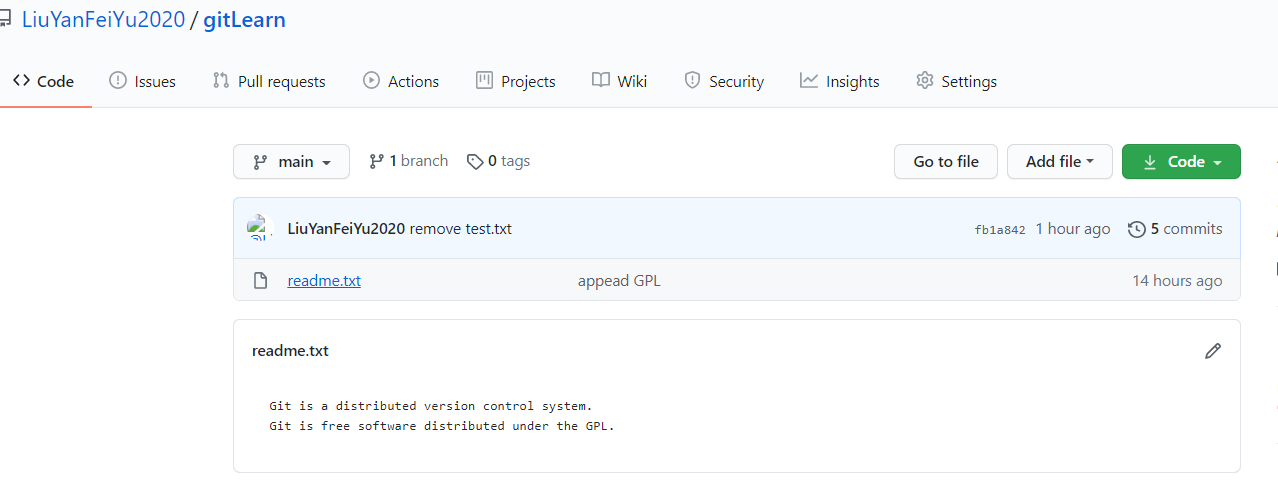
Task: View the Insights tab
Action: point(839,82)
